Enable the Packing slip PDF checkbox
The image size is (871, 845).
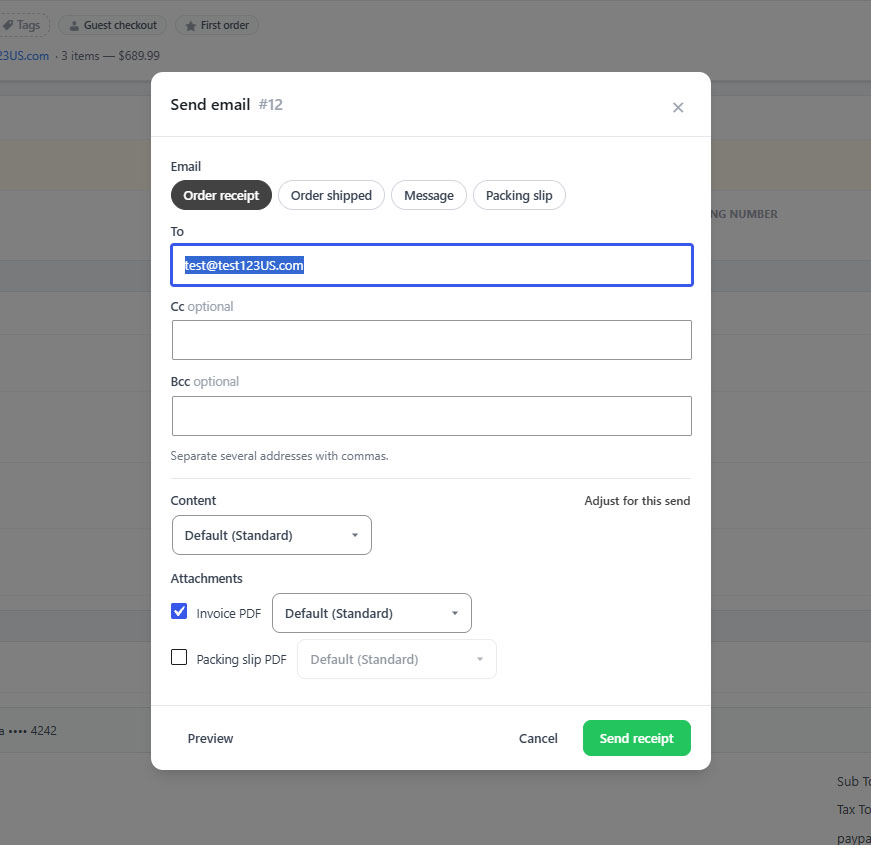tap(179, 657)
